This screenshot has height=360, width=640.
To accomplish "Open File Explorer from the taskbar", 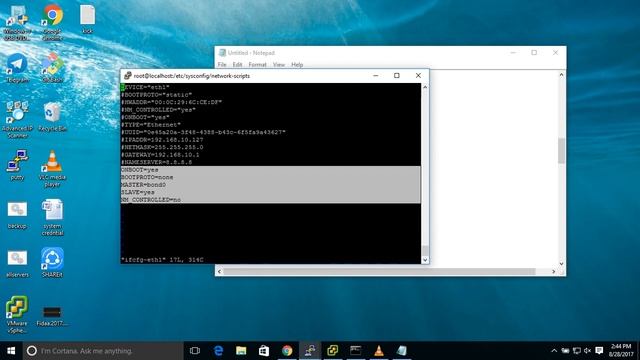I will 241,351.
